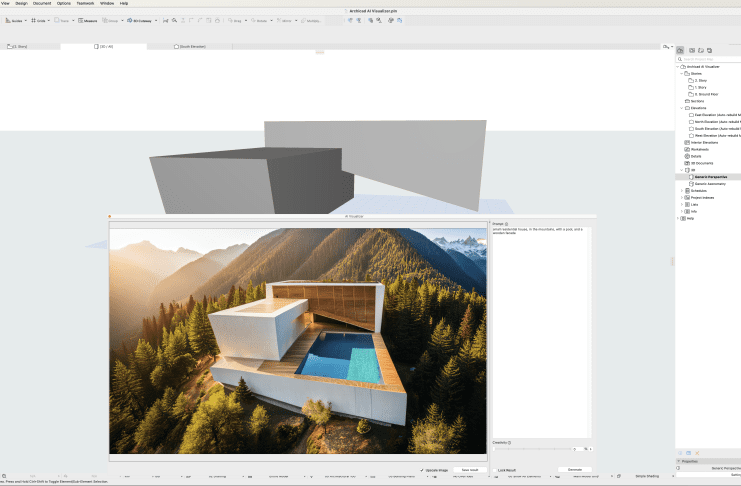
Task: Click the Save Result button
Action: tap(468, 469)
